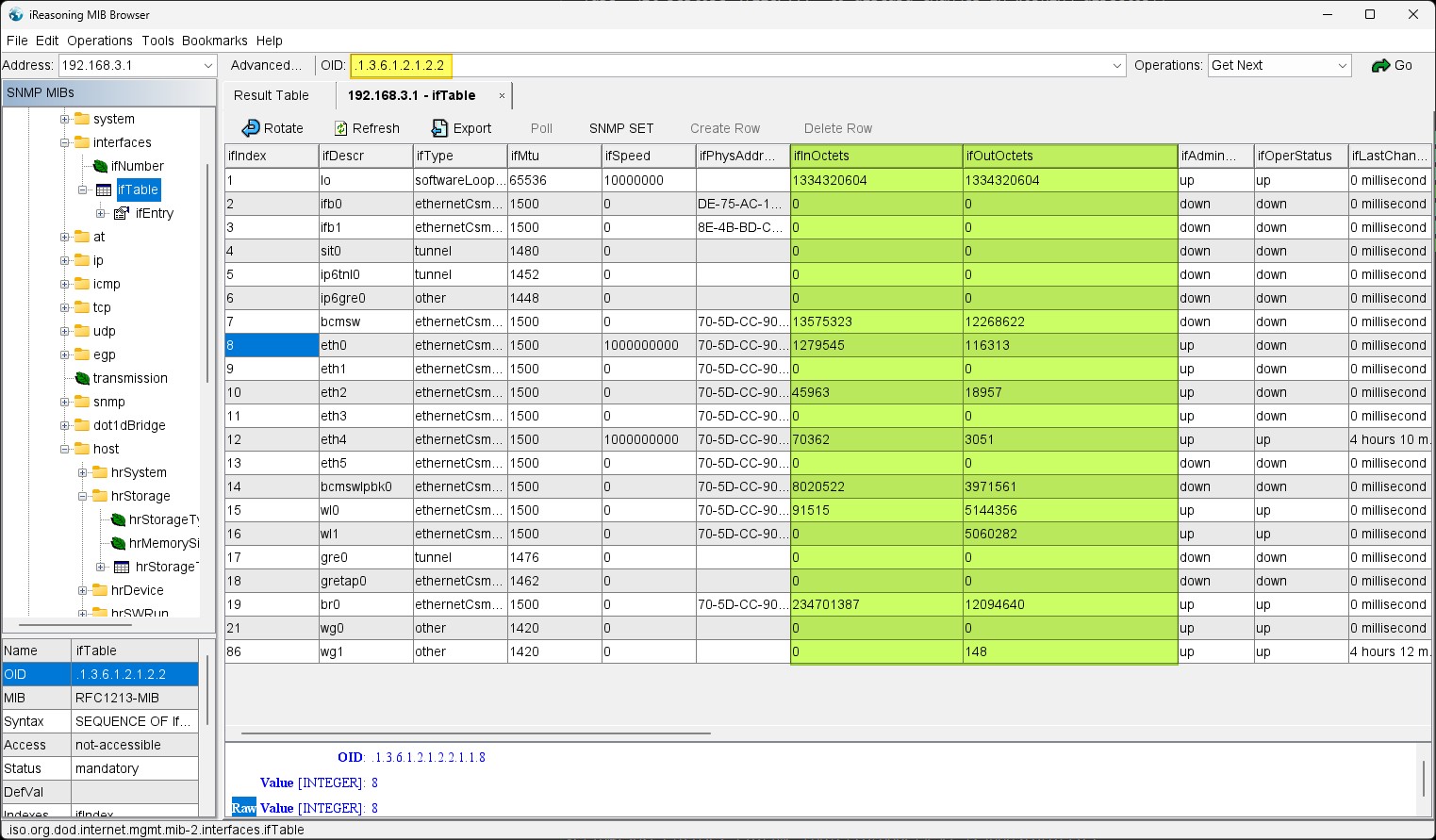Viewport: 1436px width, 840px height.
Task: Select the ifEntry node icon
Action: (x=122, y=213)
